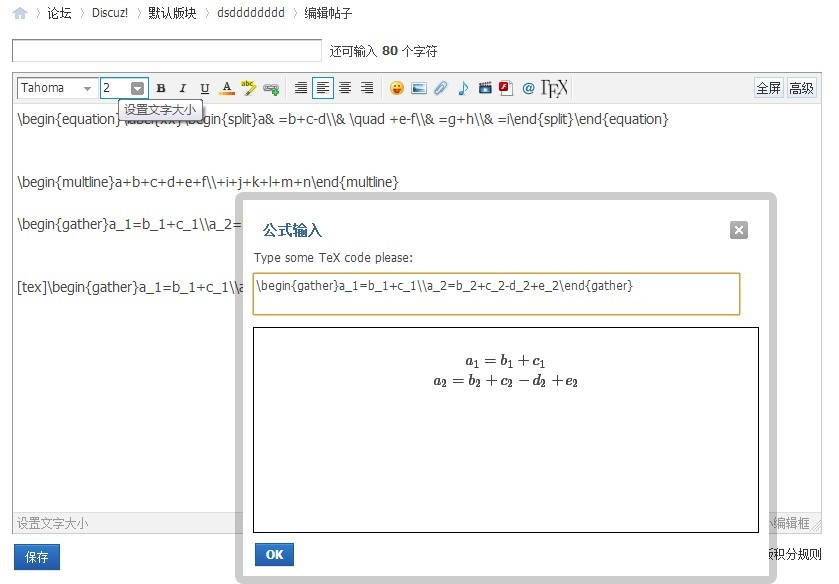Open the Discuz! breadcrumb link
Viewport: 839px width, 584px height.
[110, 13]
